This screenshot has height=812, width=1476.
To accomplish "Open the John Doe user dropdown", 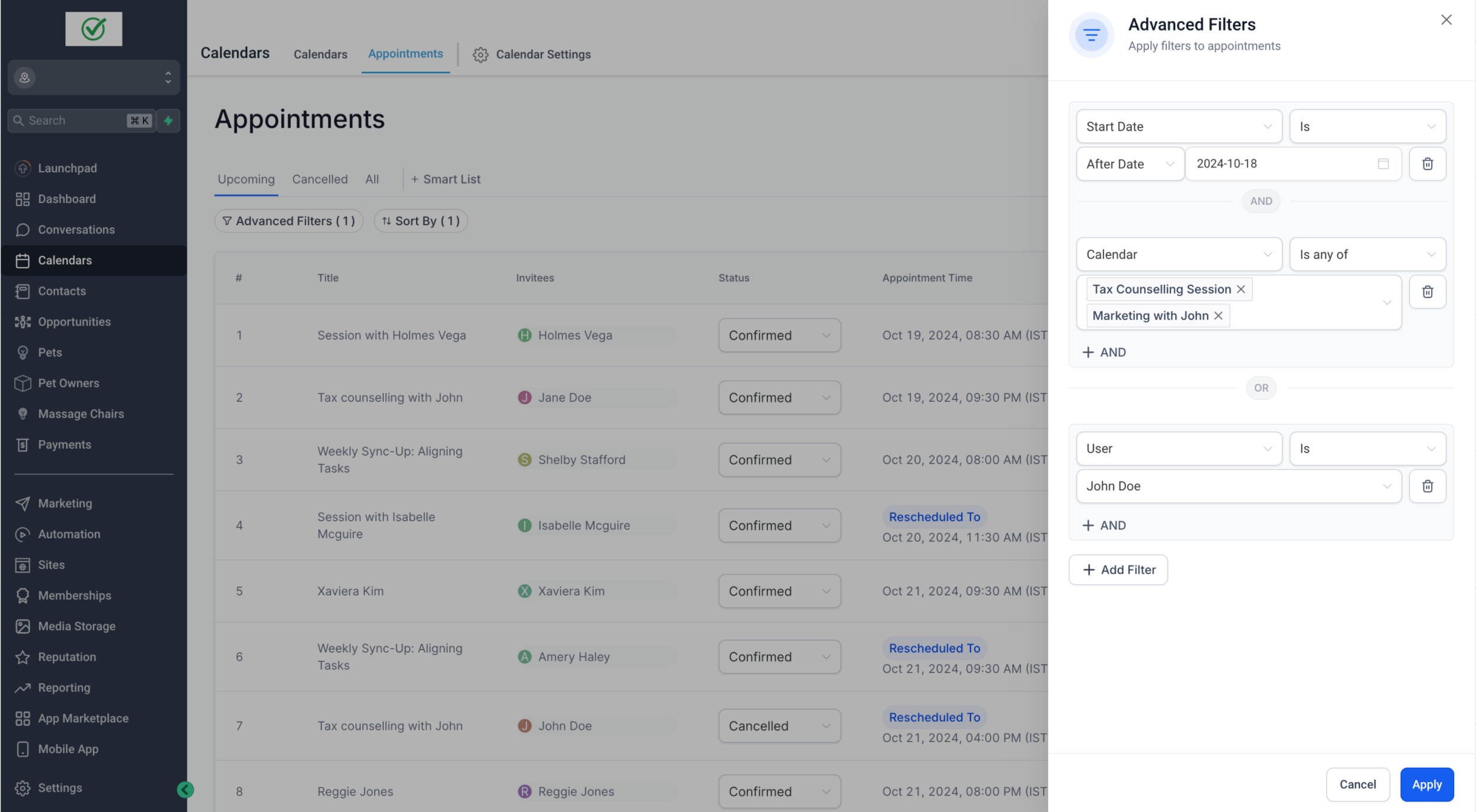I will (x=1238, y=486).
